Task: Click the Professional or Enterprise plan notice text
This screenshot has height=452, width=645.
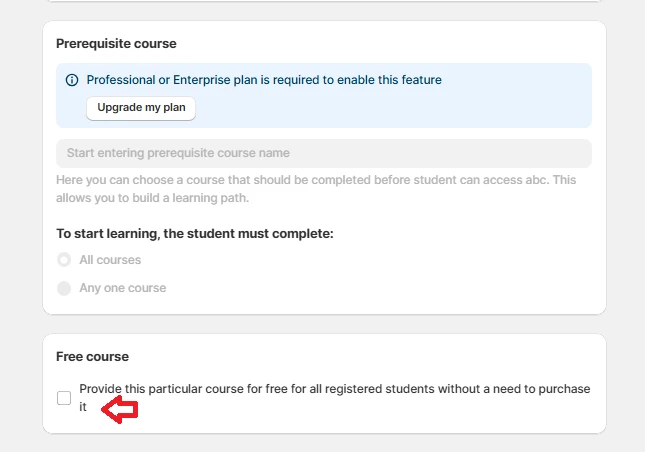Action: (x=264, y=80)
